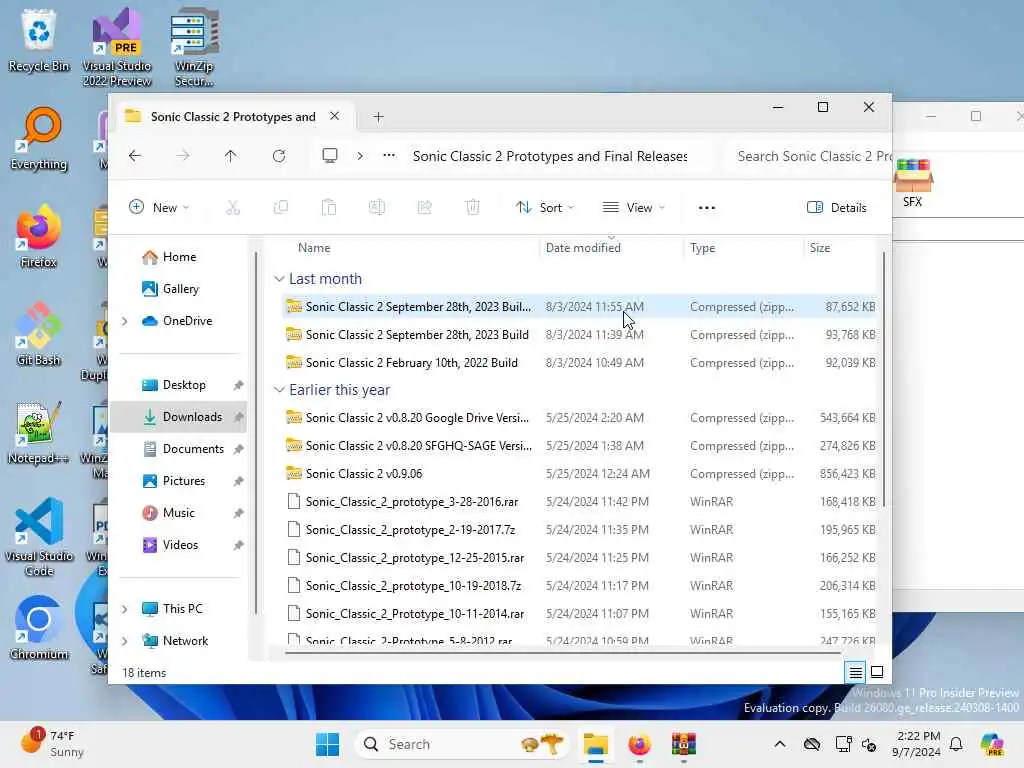Select Sonic_Classic_2_prototype_2-19-2017.7z file

click(579, 530)
